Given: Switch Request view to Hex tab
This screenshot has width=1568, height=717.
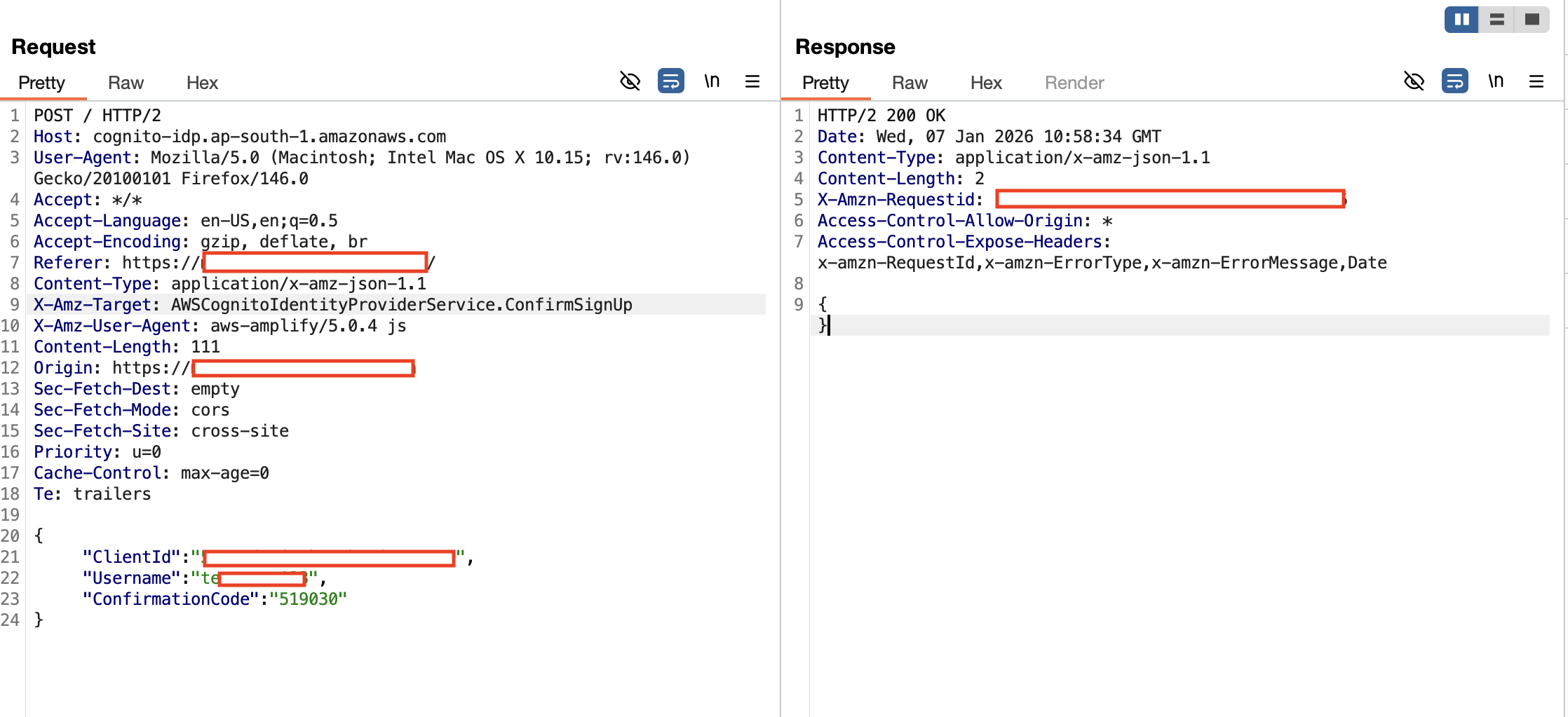Looking at the screenshot, I should 202,83.
